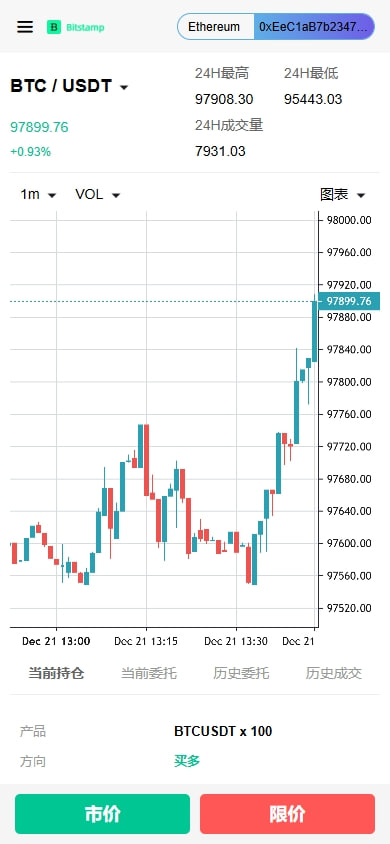Open the 1m timeframe dropdown
Screen dimensions: 390x844
coord(38,194)
